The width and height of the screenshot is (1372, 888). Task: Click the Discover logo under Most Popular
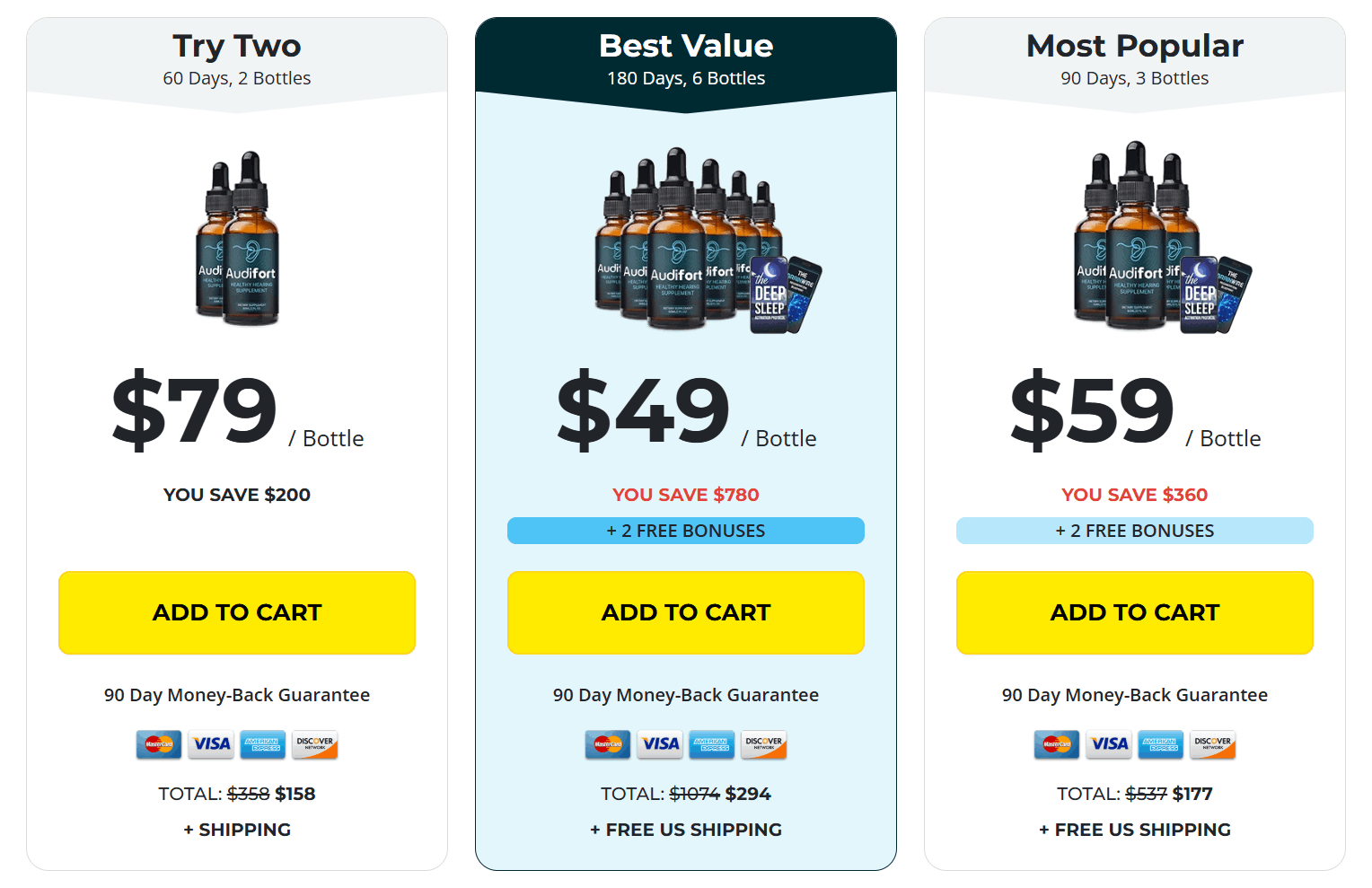1212,744
